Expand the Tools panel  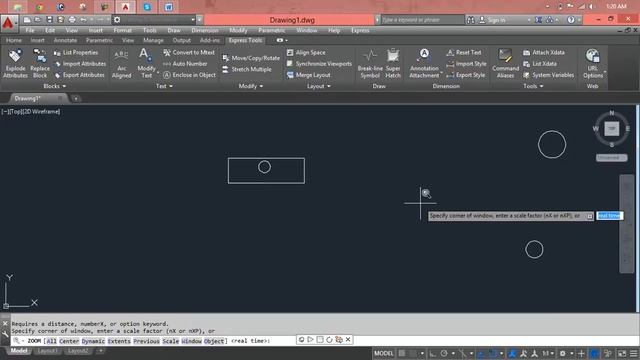(533, 86)
